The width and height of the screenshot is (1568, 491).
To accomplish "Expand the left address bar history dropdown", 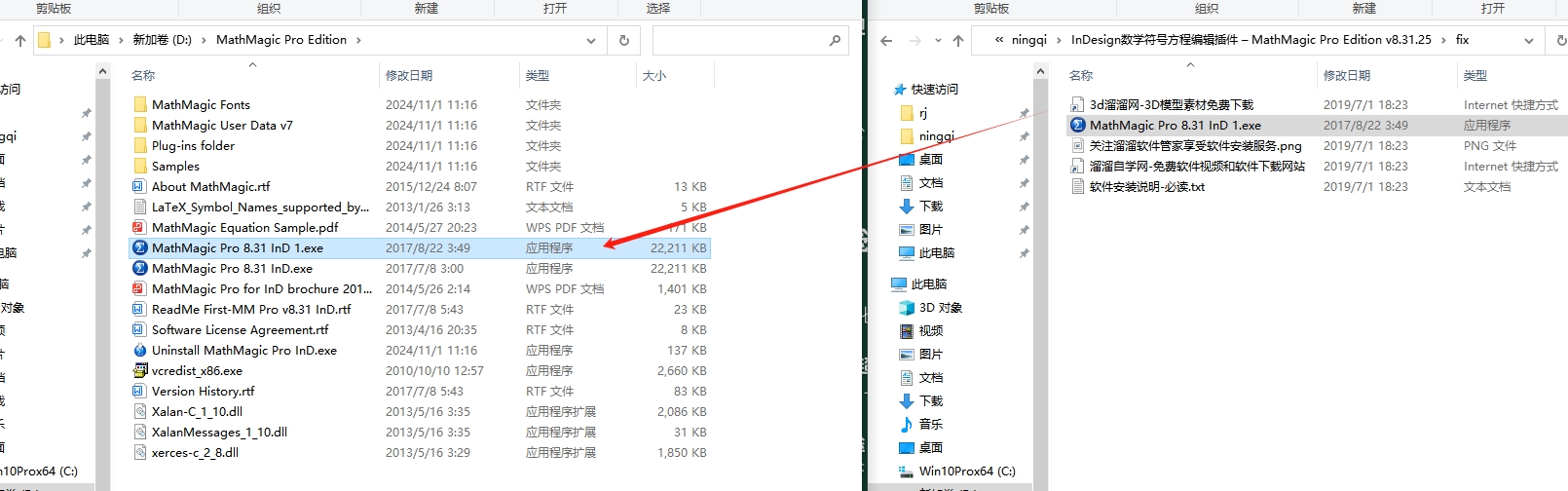I will click(591, 41).
